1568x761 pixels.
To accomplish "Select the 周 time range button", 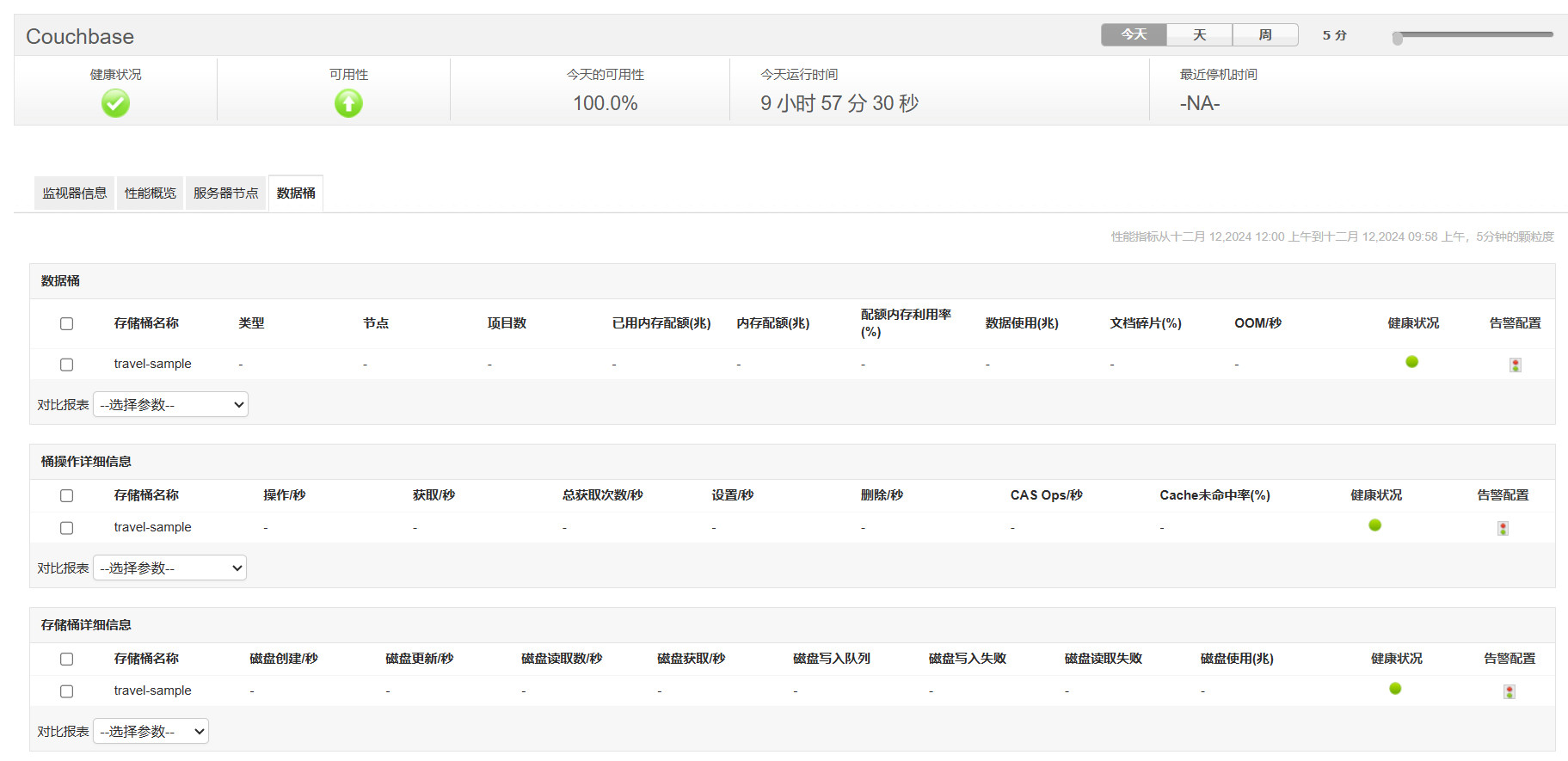I will coord(1264,34).
